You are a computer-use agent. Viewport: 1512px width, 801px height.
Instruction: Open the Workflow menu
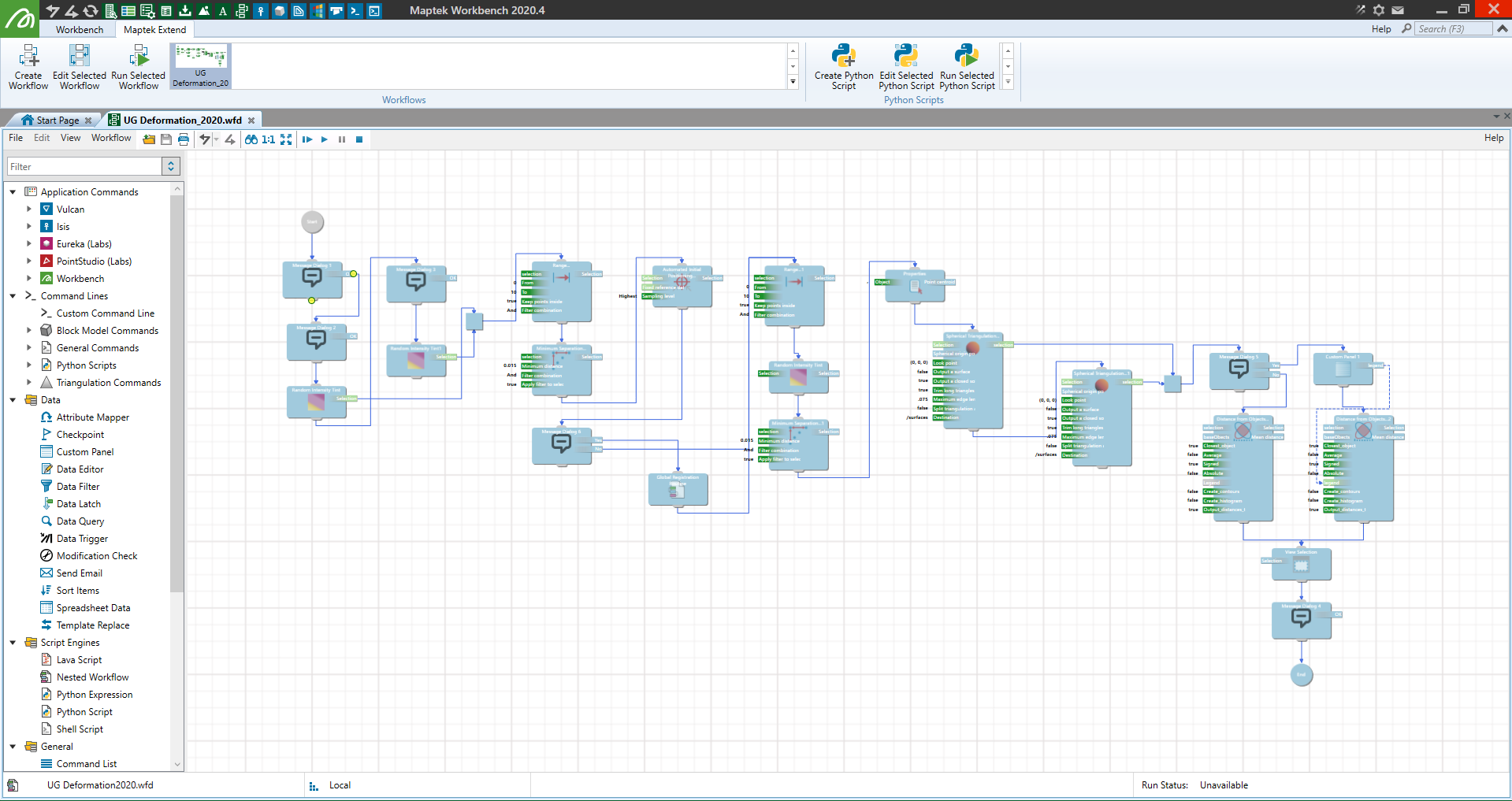point(110,138)
